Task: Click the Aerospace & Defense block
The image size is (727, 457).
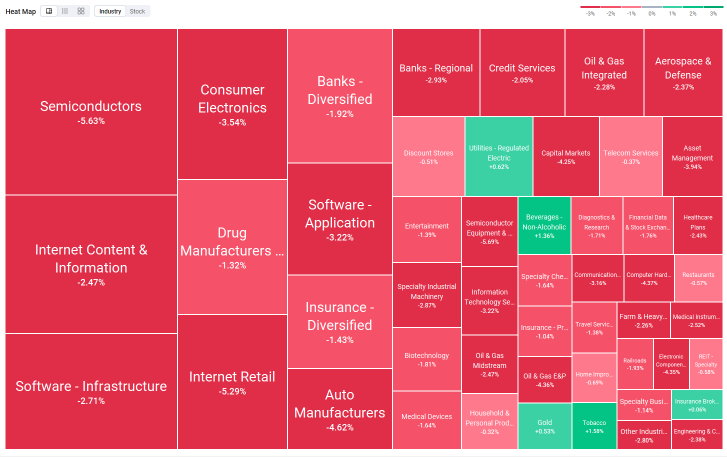Action: pyautogui.click(x=683, y=72)
